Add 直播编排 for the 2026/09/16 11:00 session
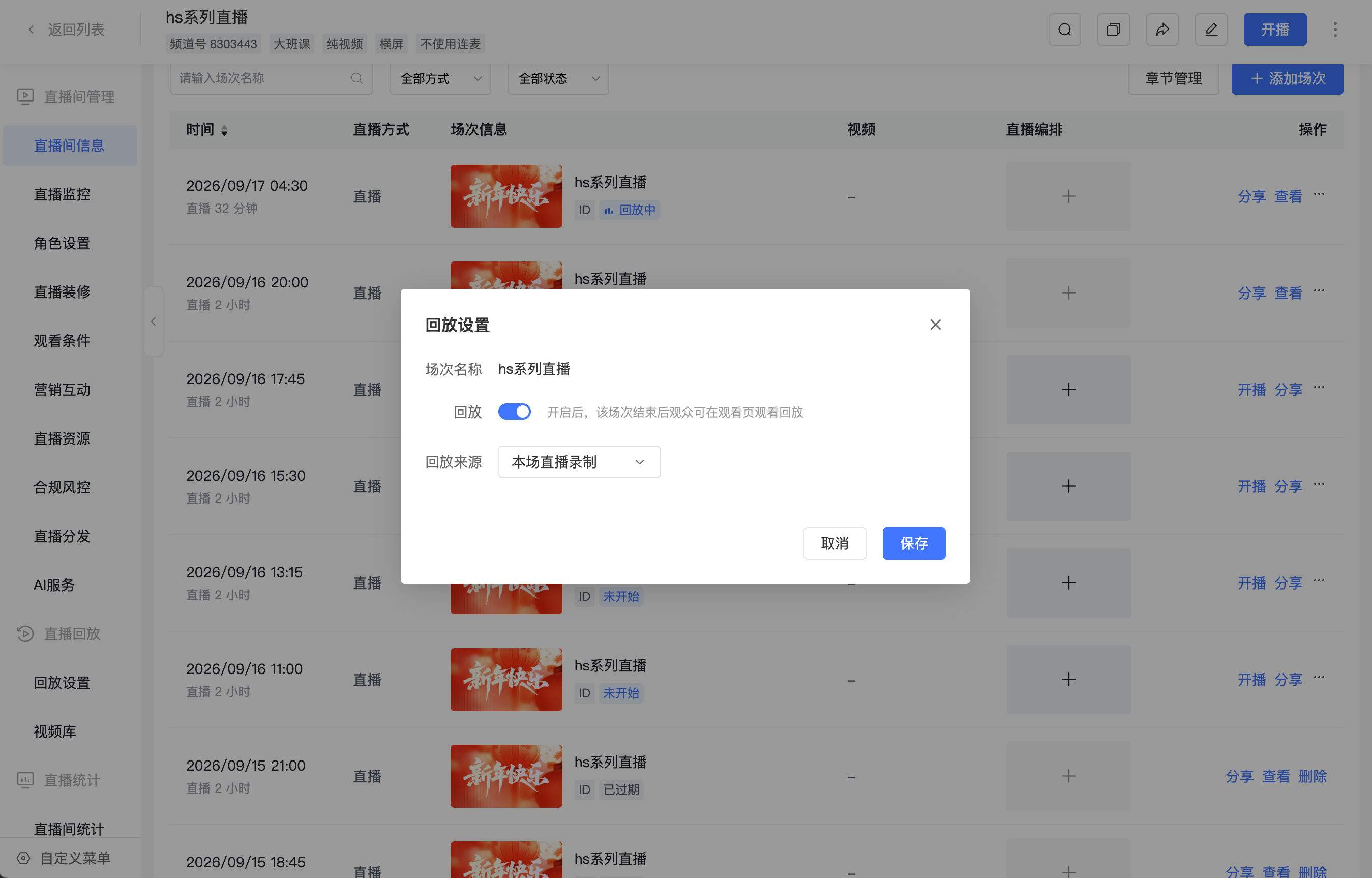The height and width of the screenshot is (878, 1372). pos(1068,680)
